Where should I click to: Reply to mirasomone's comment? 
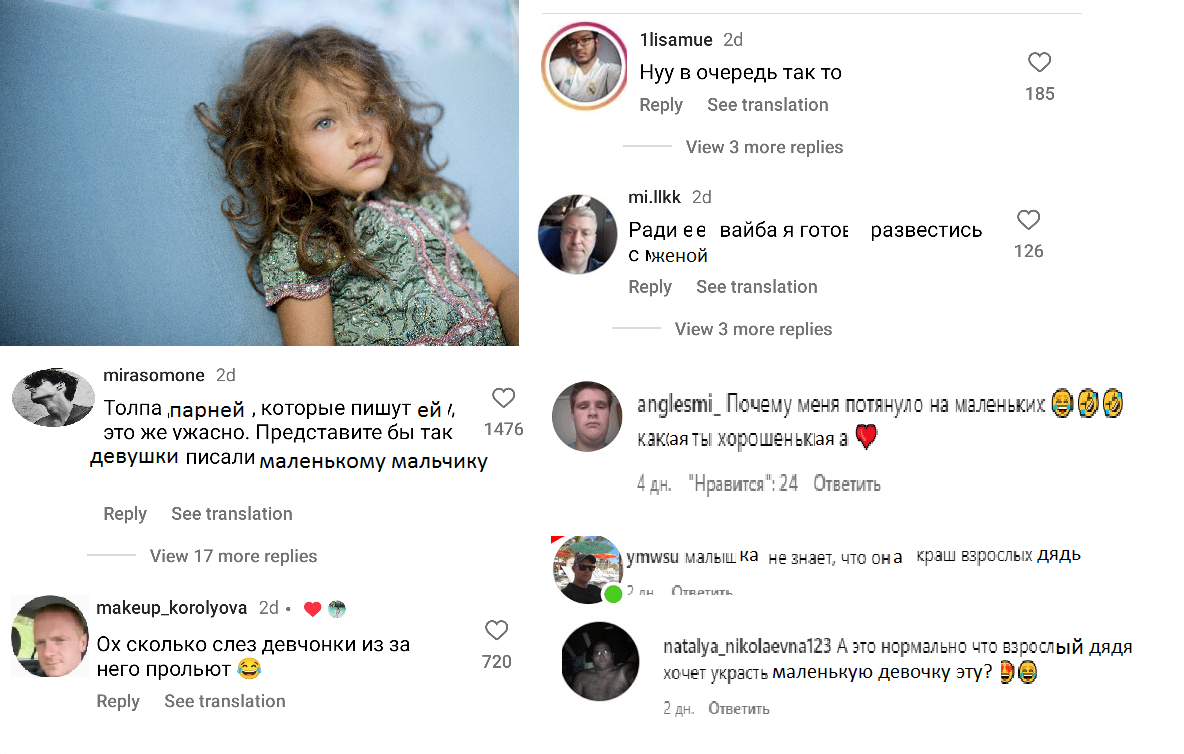125,514
